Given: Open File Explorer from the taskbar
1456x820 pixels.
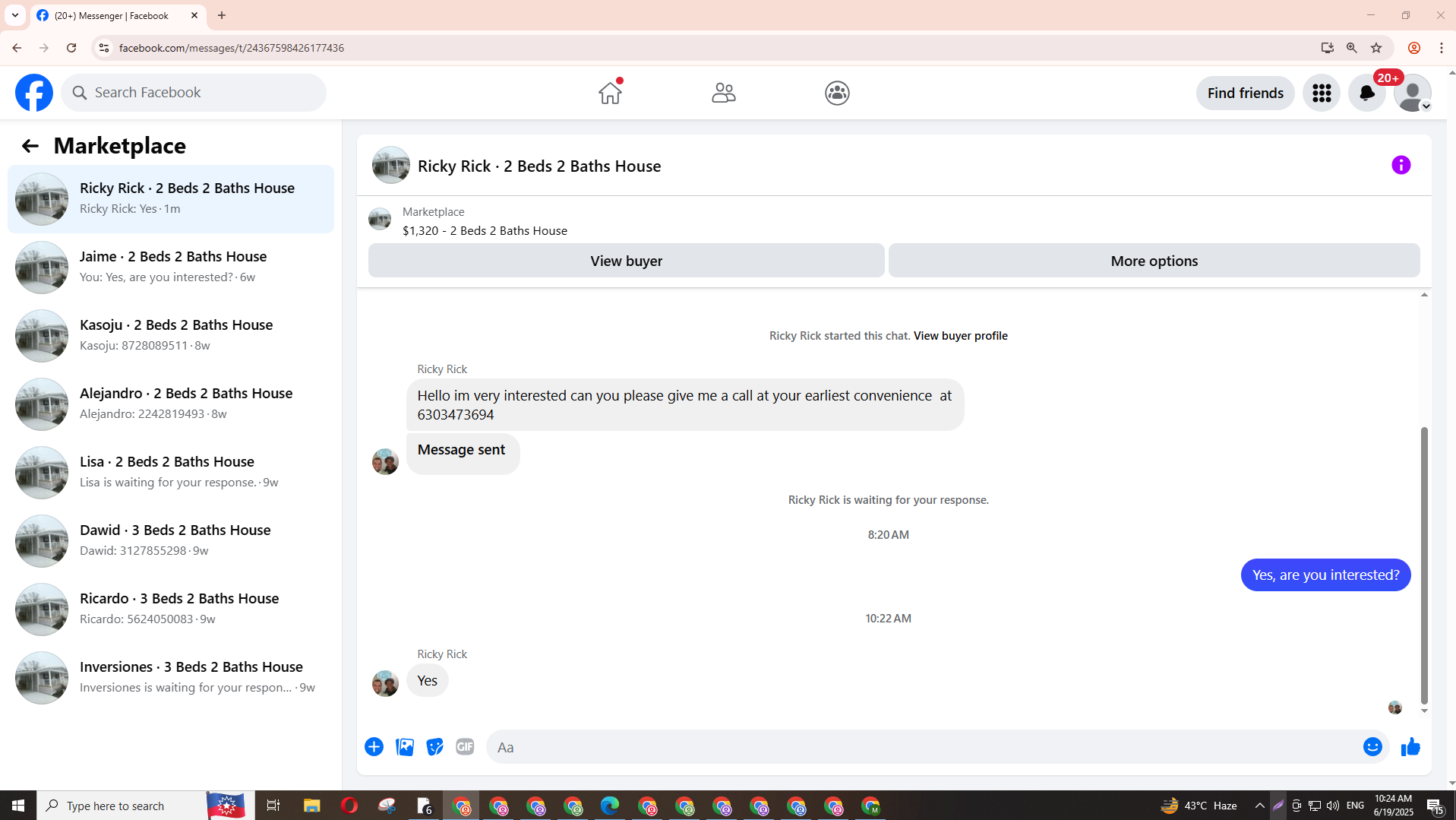Looking at the screenshot, I should point(311,806).
